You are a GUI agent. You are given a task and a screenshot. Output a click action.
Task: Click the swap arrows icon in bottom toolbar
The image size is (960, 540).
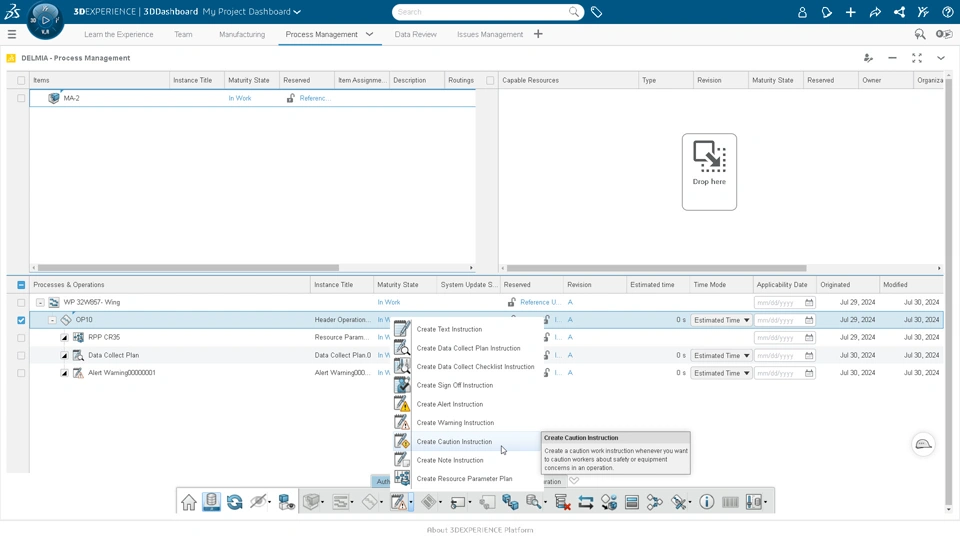coord(585,503)
